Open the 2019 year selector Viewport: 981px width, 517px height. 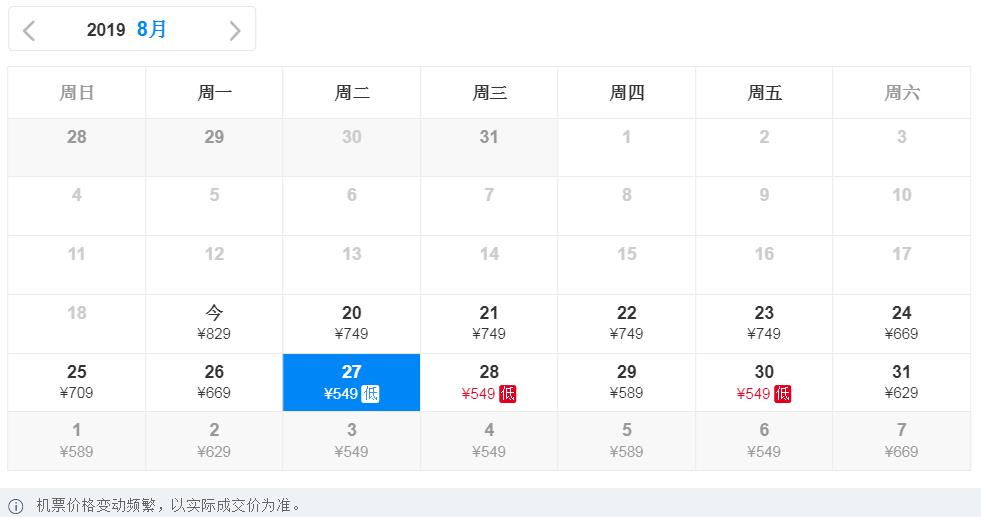(x=106, y=30)
